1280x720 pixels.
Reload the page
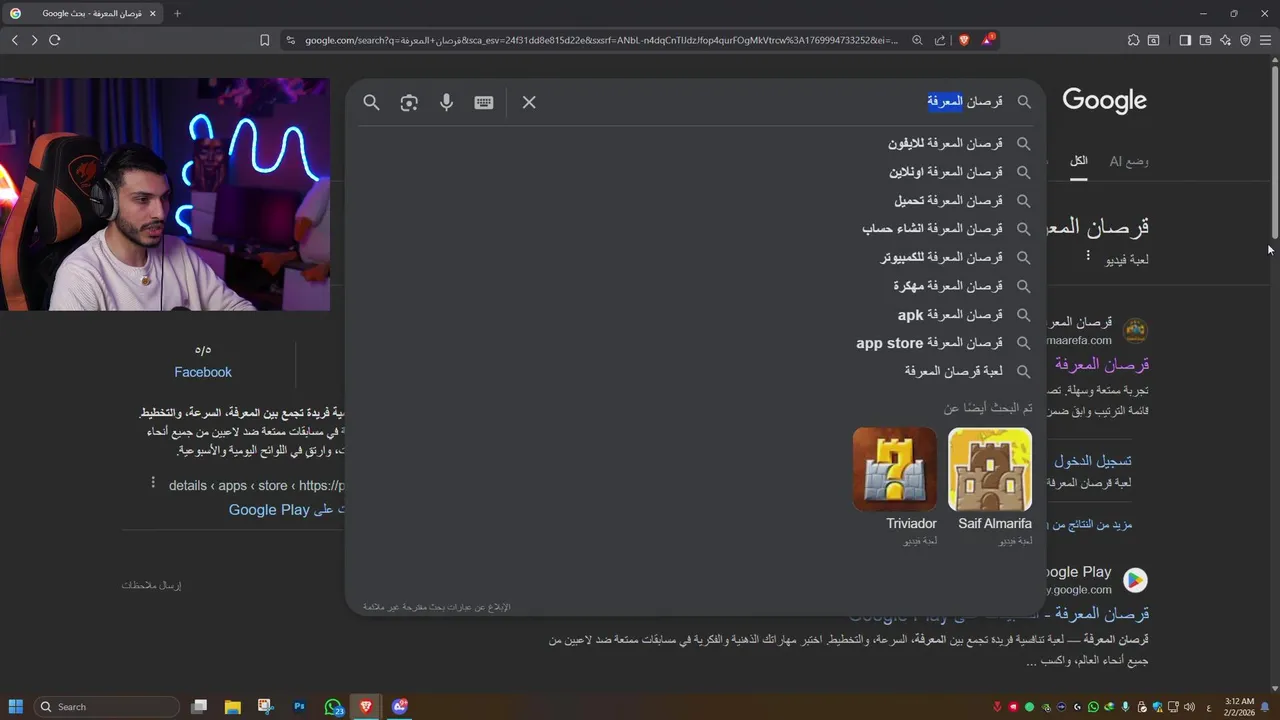55,40
